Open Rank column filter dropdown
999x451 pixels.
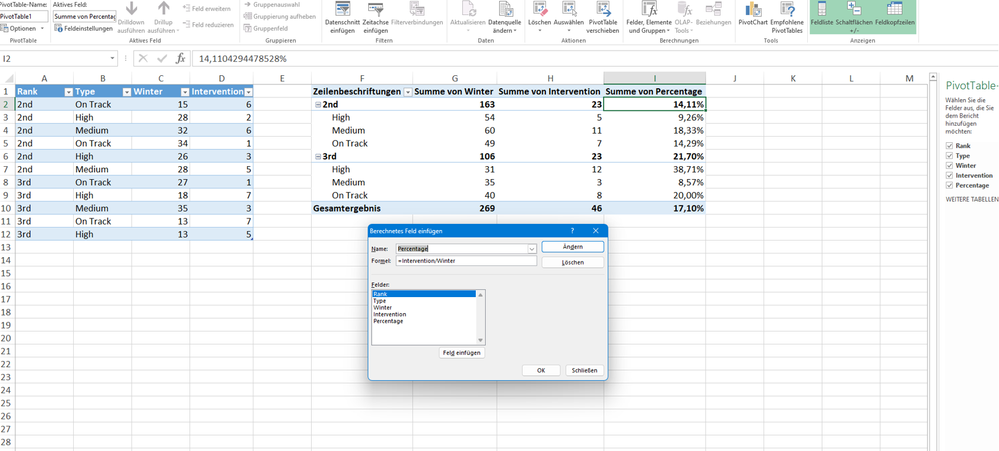(x=69, y=92)
